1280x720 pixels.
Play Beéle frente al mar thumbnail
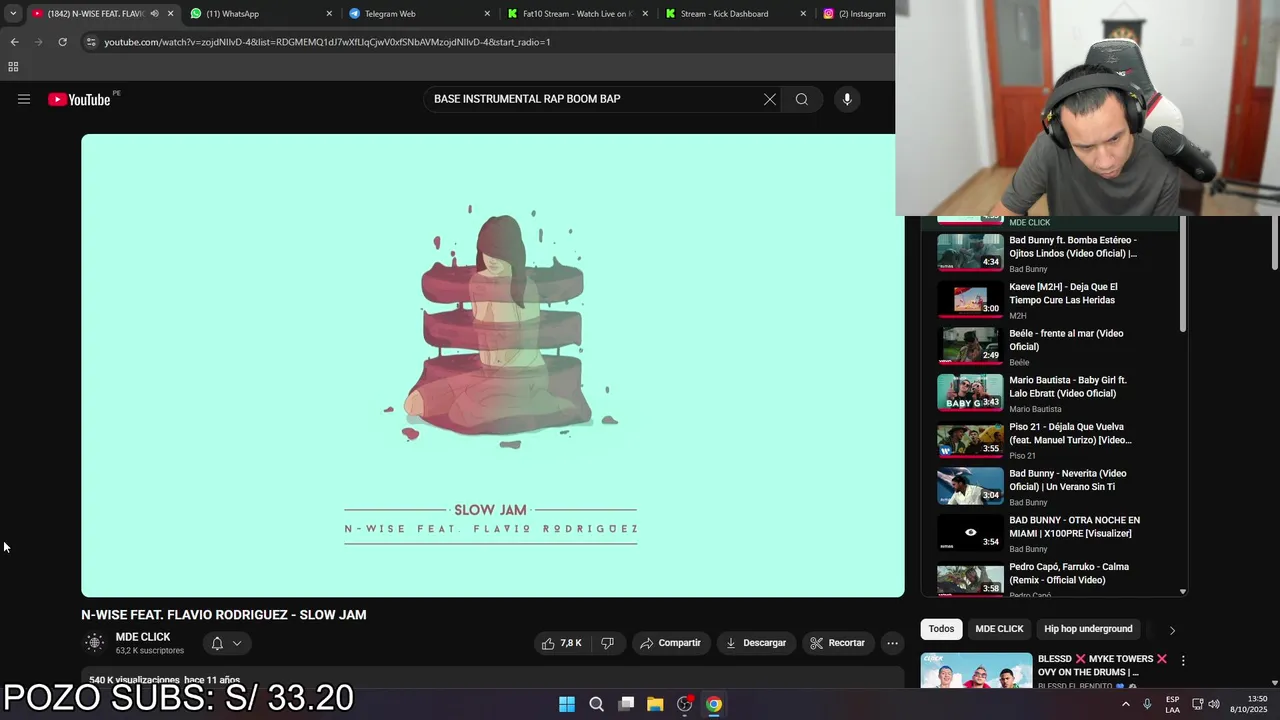970,346
